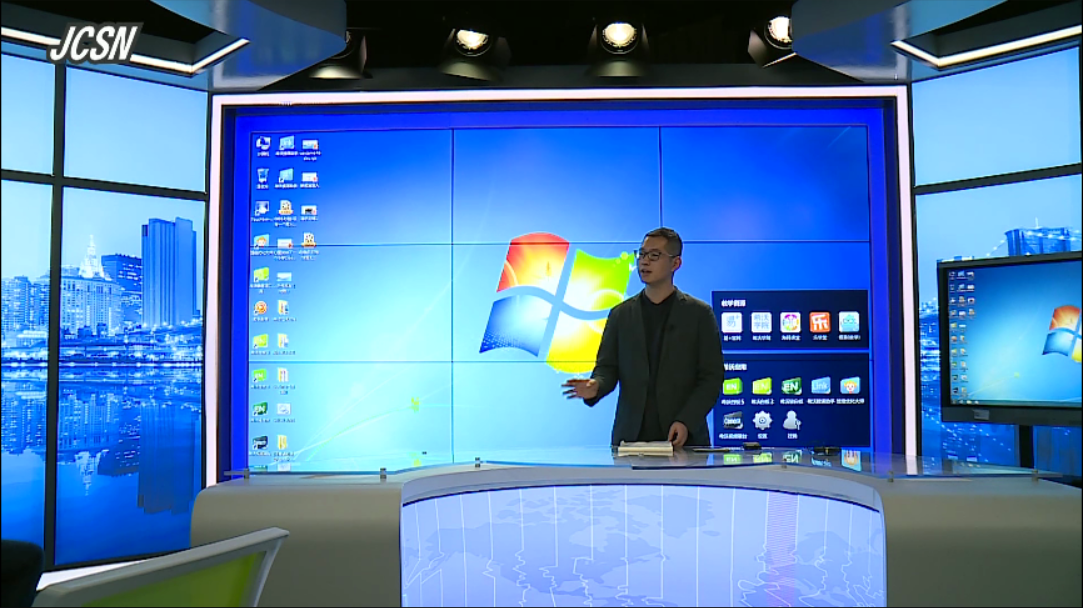Open the white 易 app in launcher panel

[731, 323]
